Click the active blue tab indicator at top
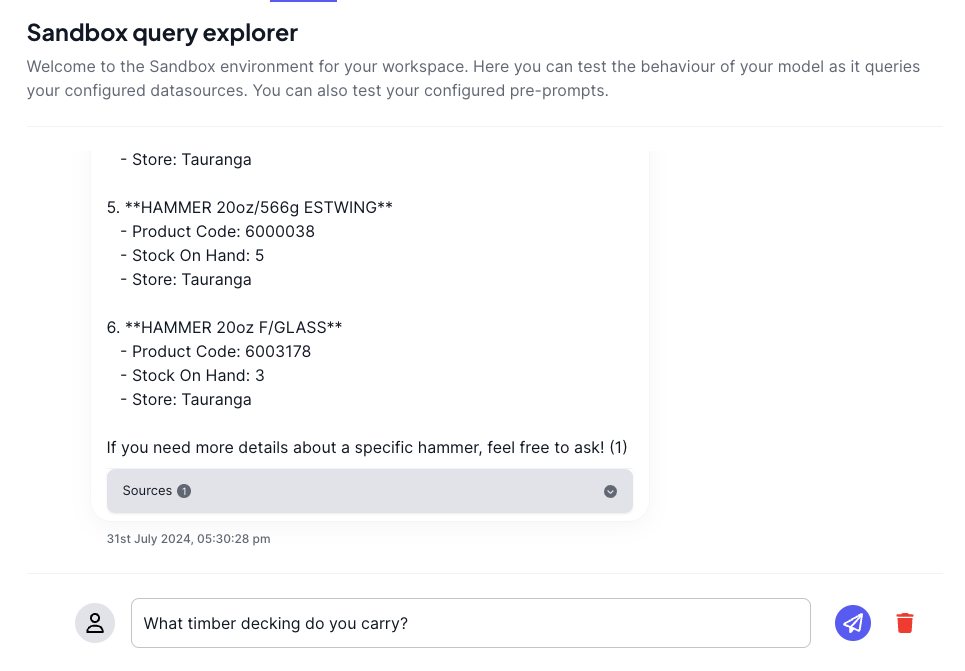Image resolution: width=965 pixels, height=671 pixels. coord(303,1)
